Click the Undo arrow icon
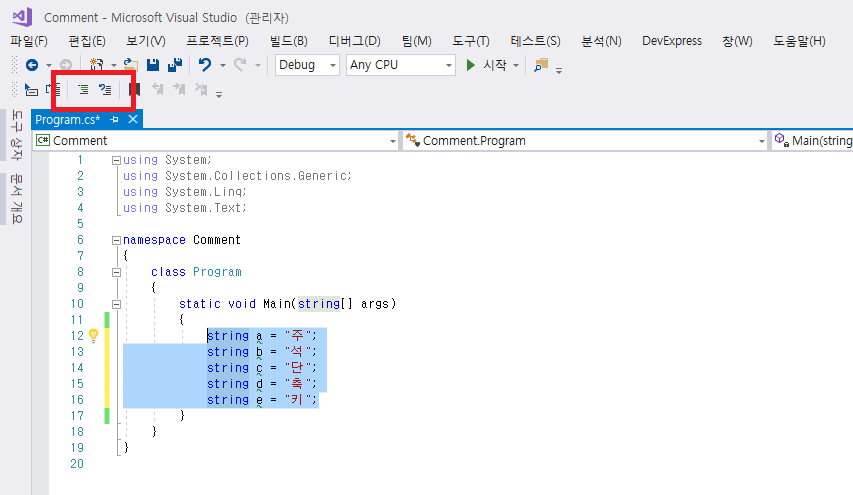This screenshot has width=853, height=495. (205, 65)
